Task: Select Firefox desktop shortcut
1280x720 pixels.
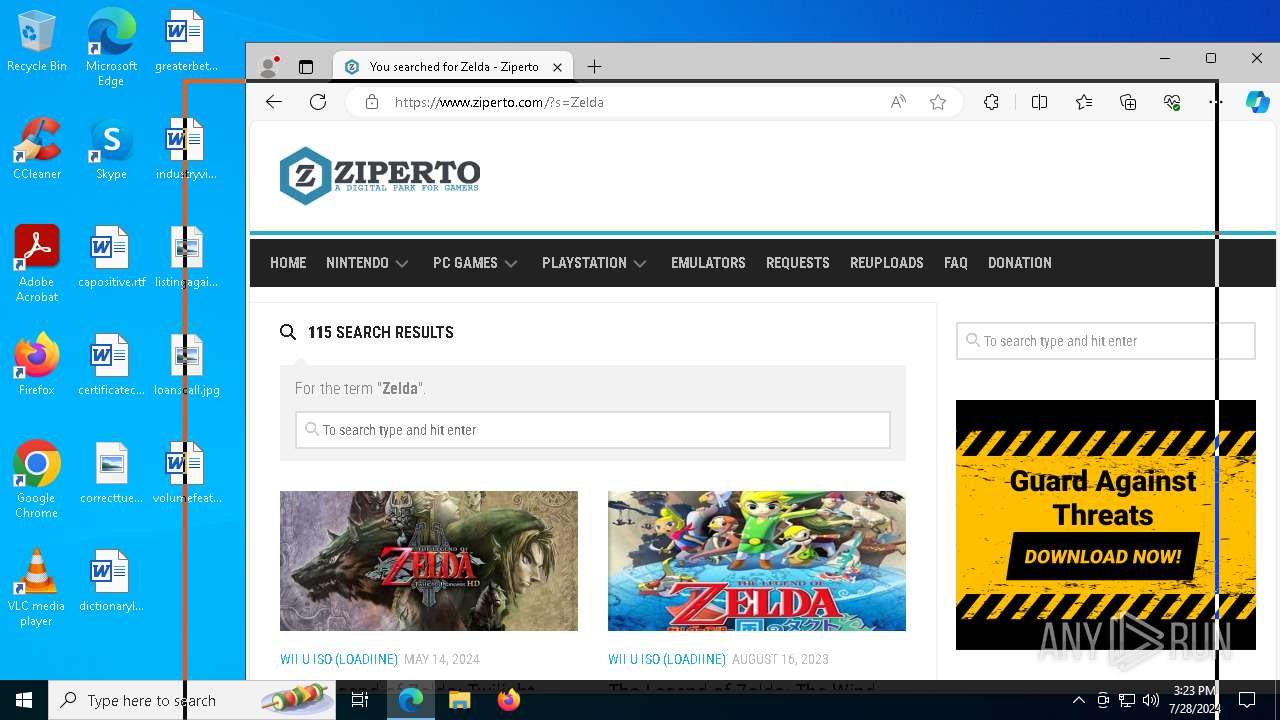Action: (x=37, y=365)
